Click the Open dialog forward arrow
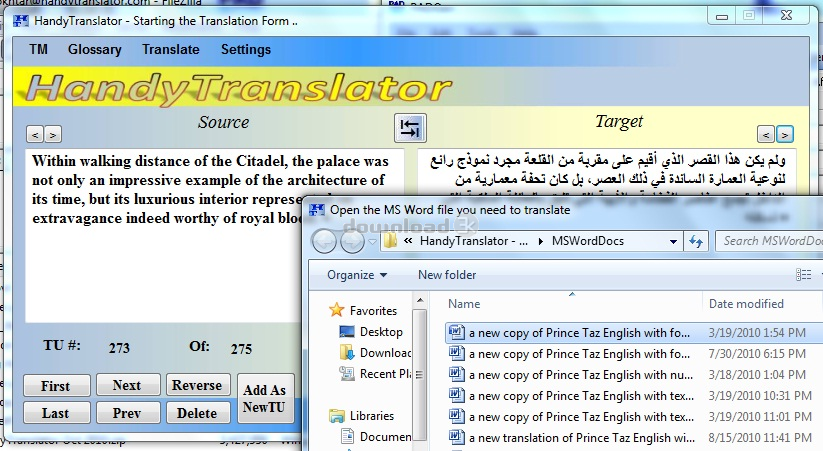Image resolution: width=823 pixels, height=451 pixels. (x=352, y=242)
